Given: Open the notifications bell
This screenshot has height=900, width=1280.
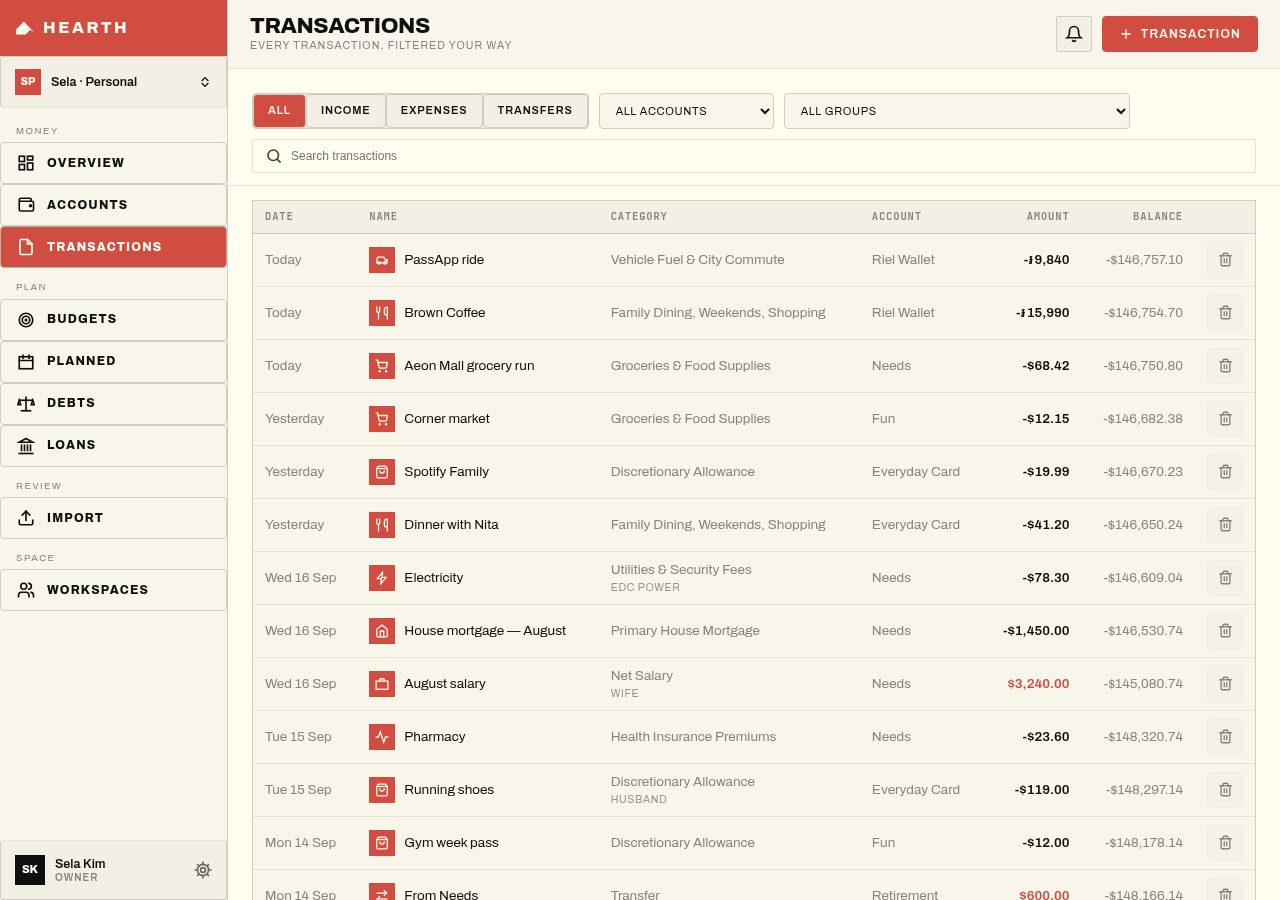Looking at the screenshot, I should [1074, 34].
